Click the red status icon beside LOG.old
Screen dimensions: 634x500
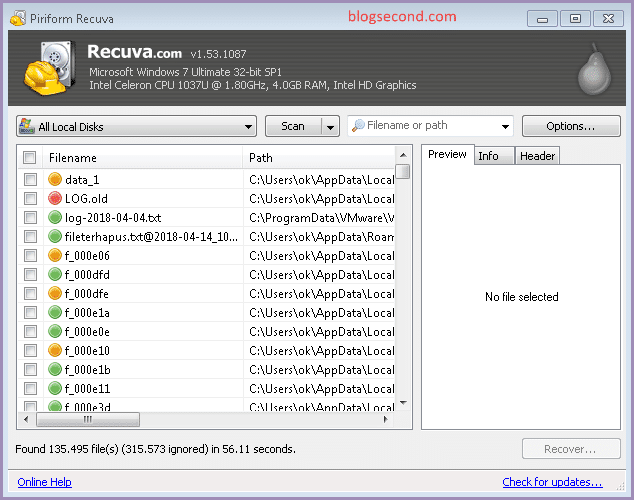pyautogui.click(x=55, y=198)
